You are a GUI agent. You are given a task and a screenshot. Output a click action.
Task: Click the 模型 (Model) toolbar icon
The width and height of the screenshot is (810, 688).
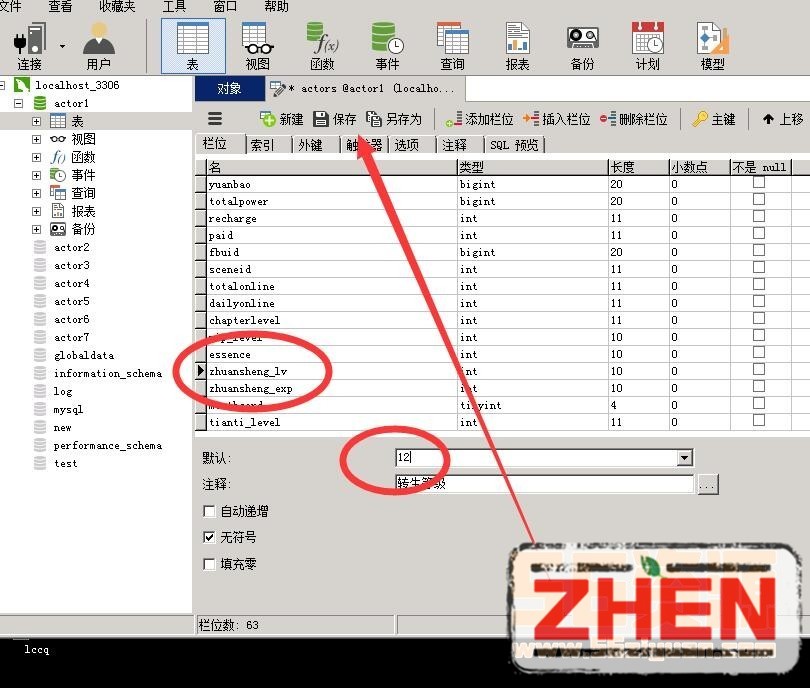coord(712,45)
